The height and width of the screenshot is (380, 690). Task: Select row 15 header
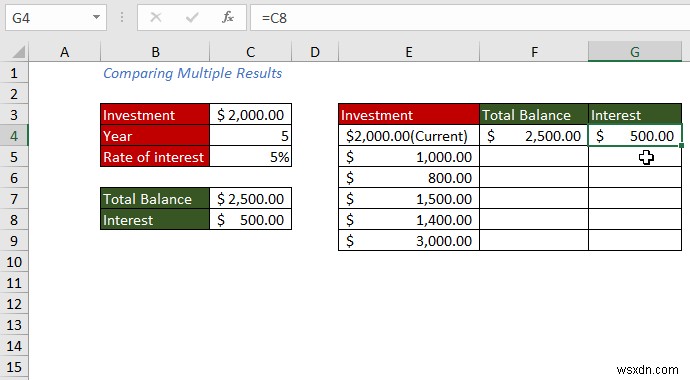click(14, 367)
